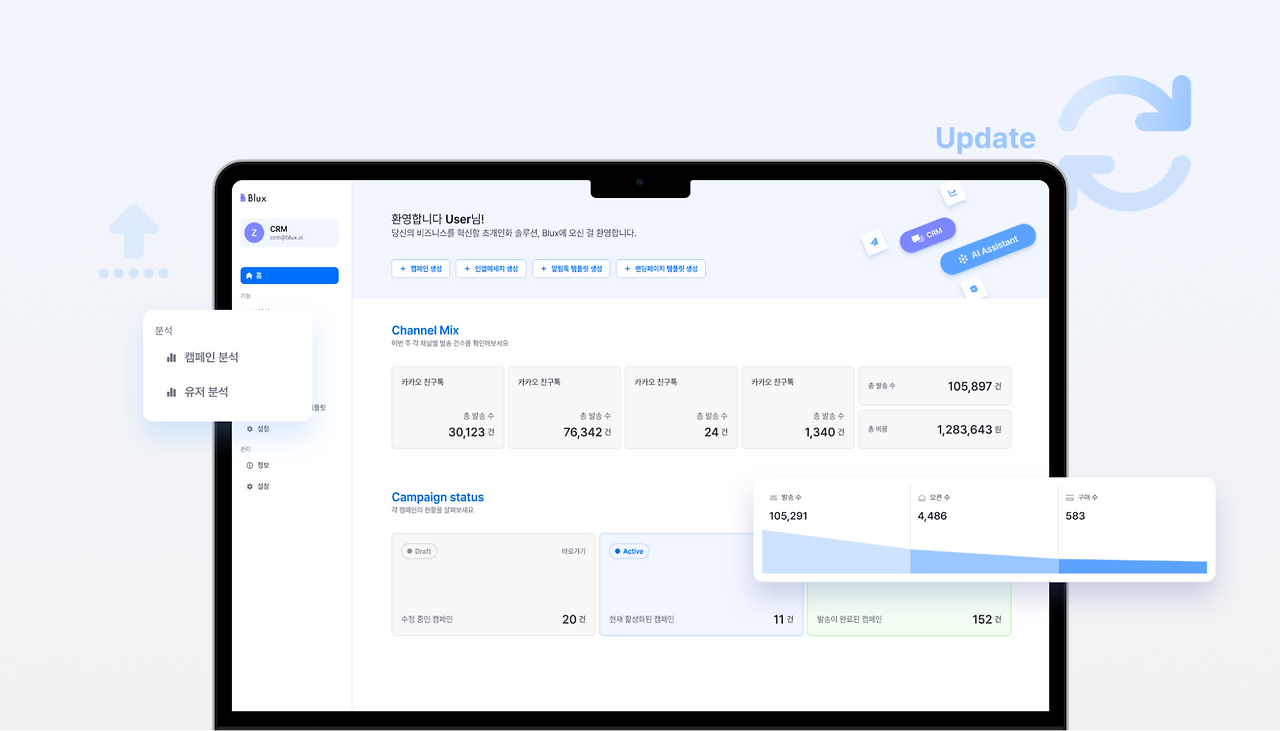Click the Channel Mix heading
The width and height of the screenshot is (1280, 731).
pos(425,330)
